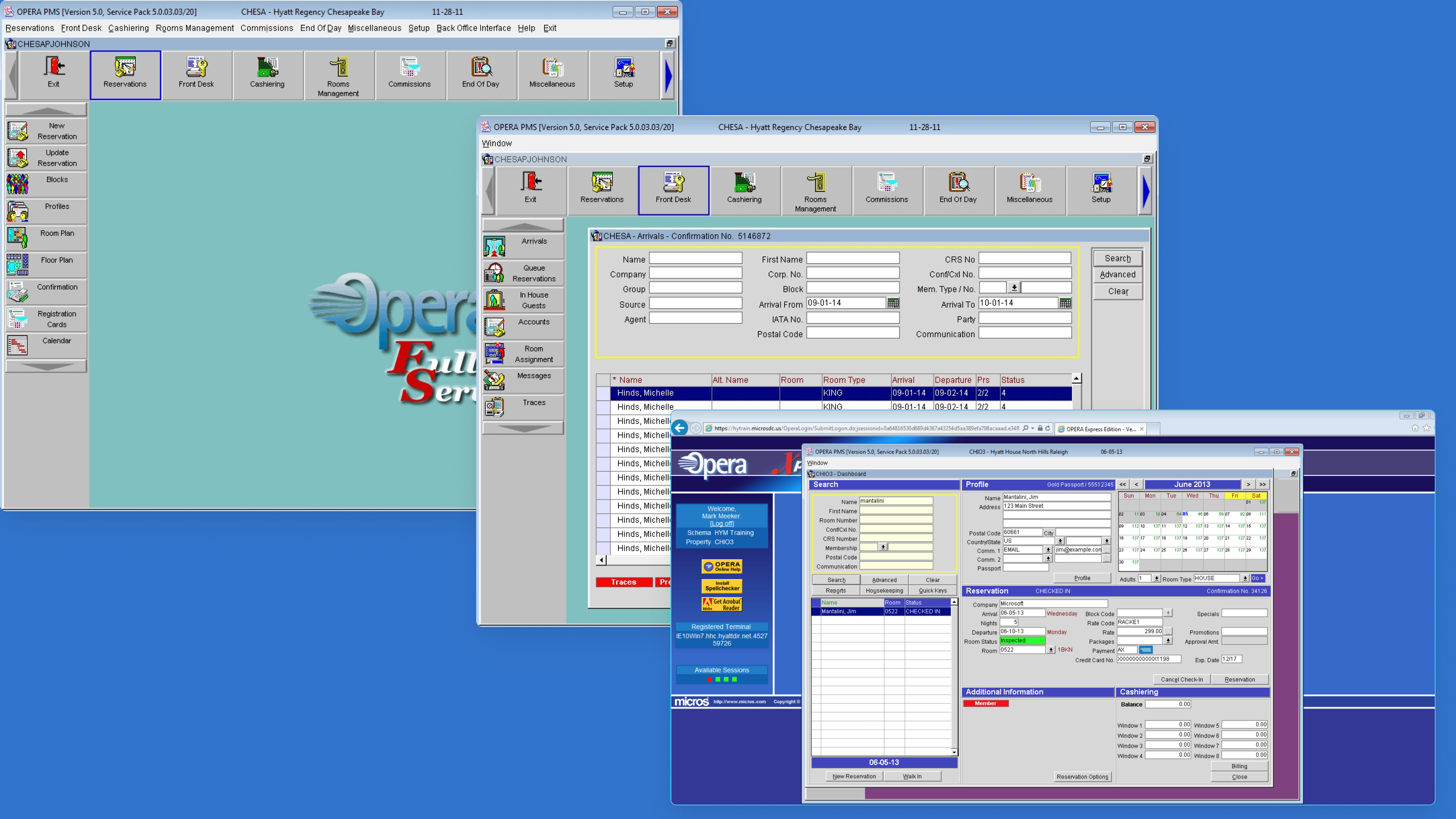Screen dimensions: 1456x819
Task: Open the calendar picker beside Arrival From
Action: (x=893, y=303)
